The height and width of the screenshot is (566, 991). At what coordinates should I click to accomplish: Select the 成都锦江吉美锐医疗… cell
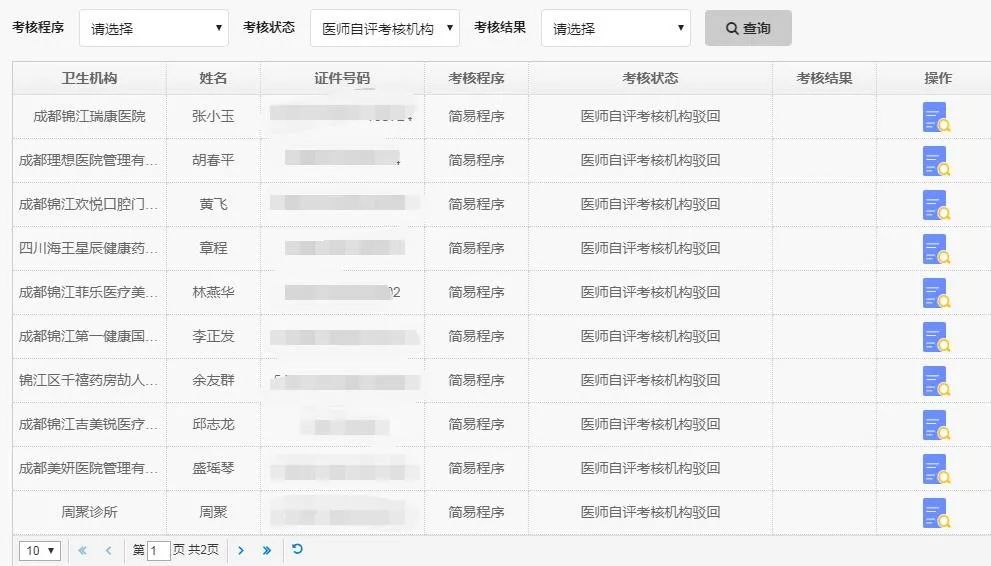[x=89, y=424]
